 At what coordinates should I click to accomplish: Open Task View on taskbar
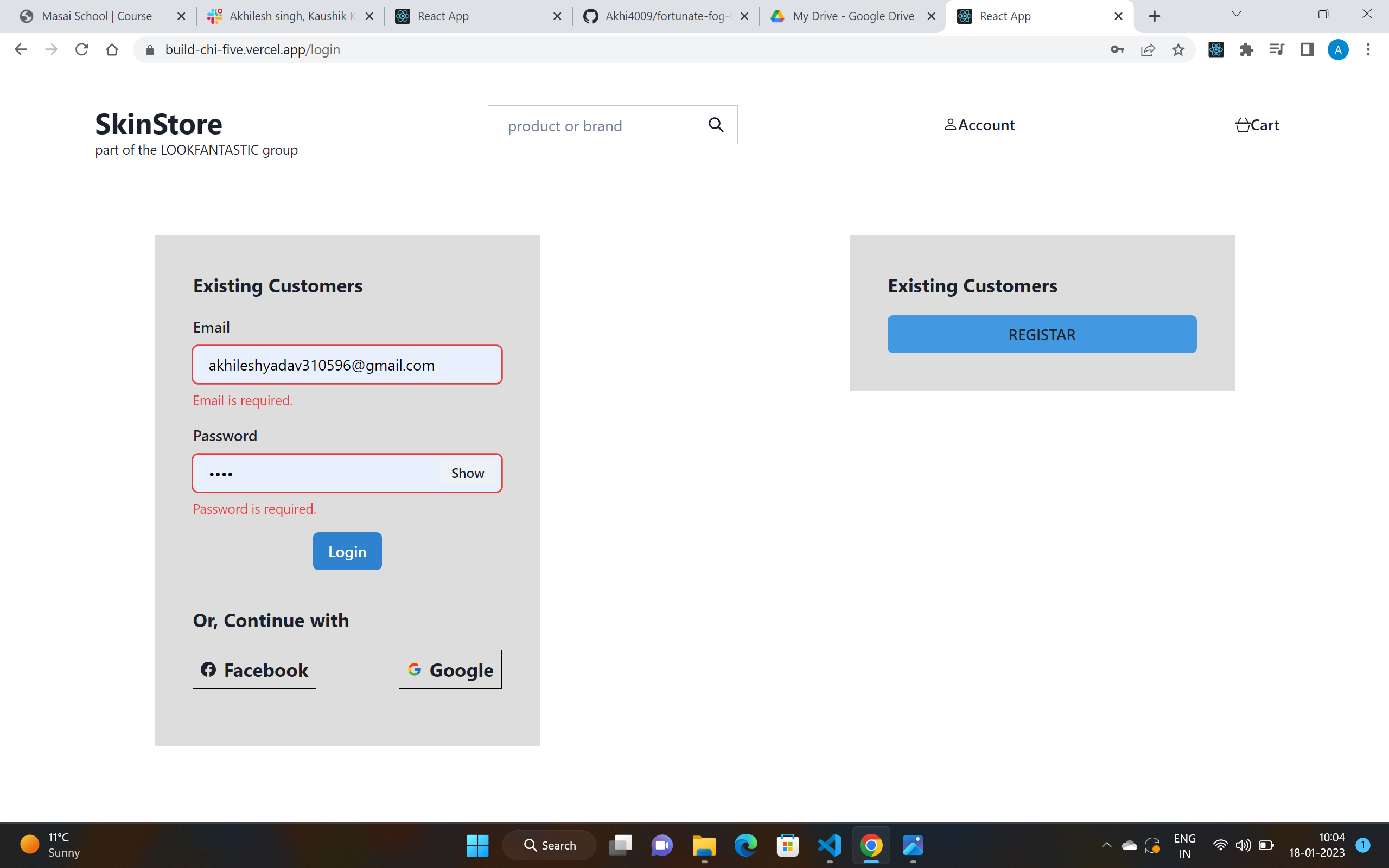621,845
